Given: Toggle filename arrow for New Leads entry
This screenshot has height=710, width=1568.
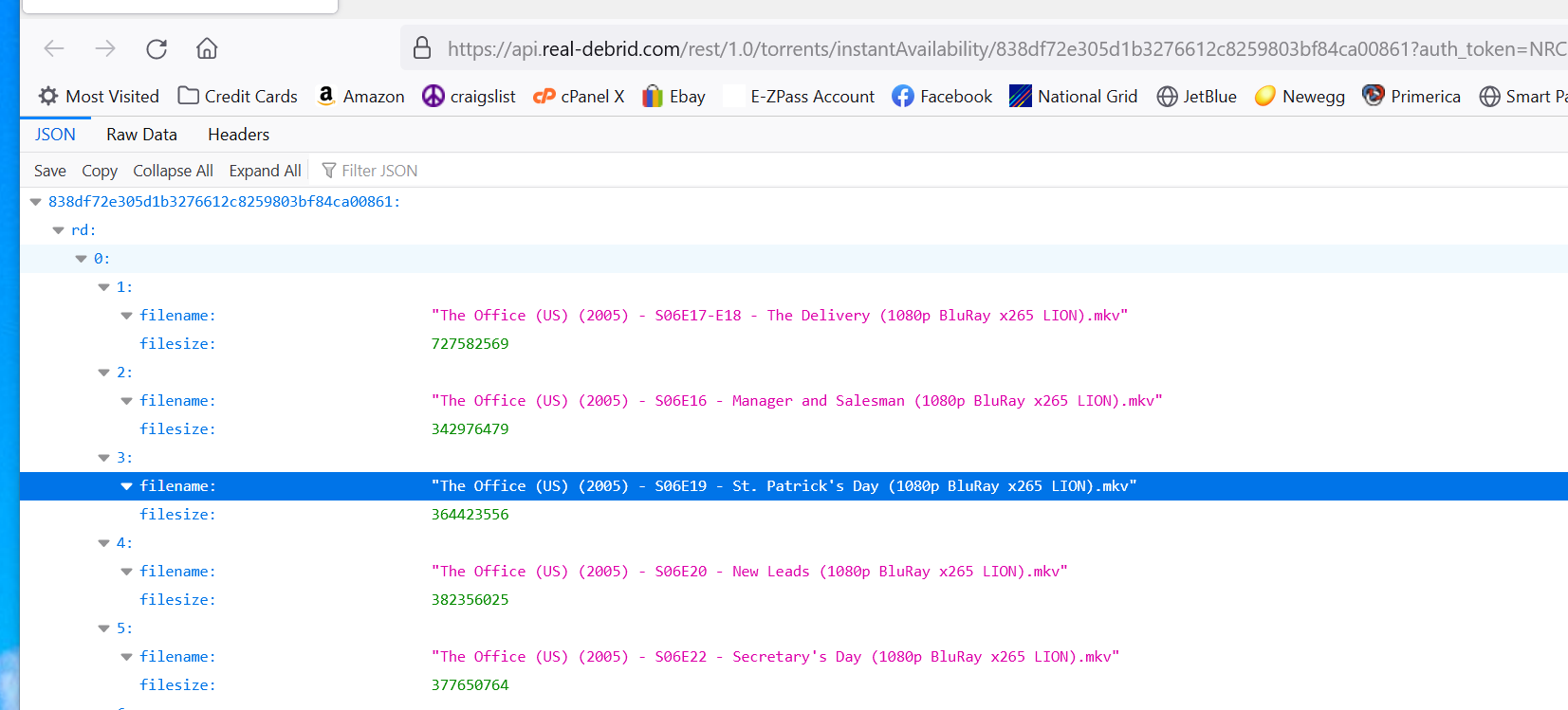Looking at the screenshot, I should tap(127, 572).
